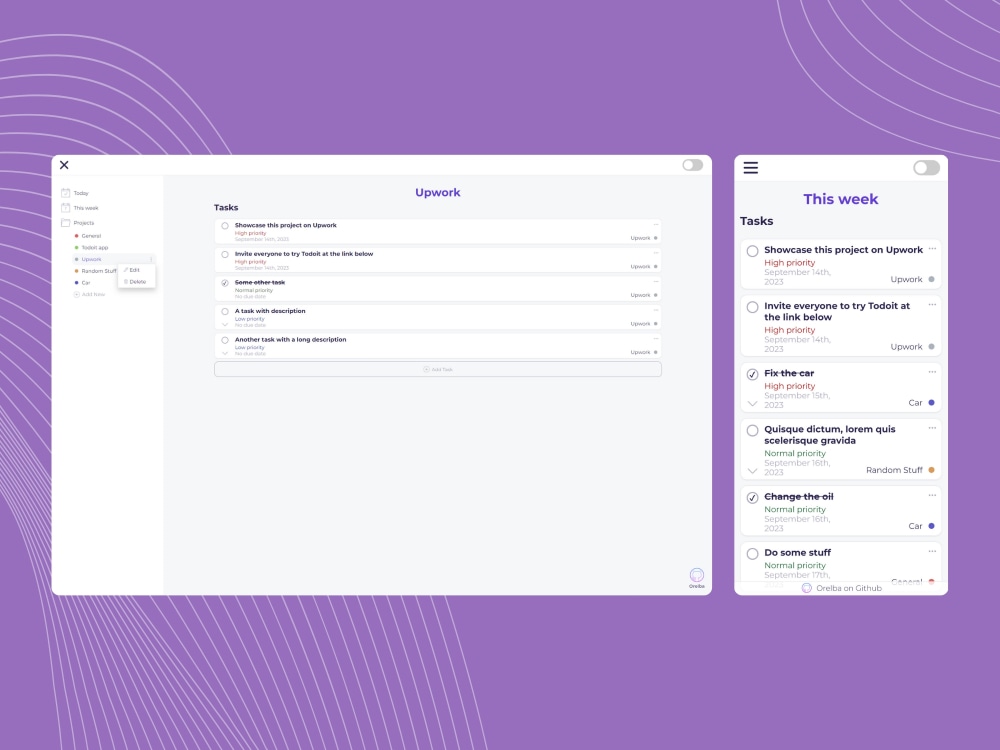This screenshot has height=750, width=1000.
Task: Open options dots for Invite everyone task in desktop list
Action: coord(656,253)
